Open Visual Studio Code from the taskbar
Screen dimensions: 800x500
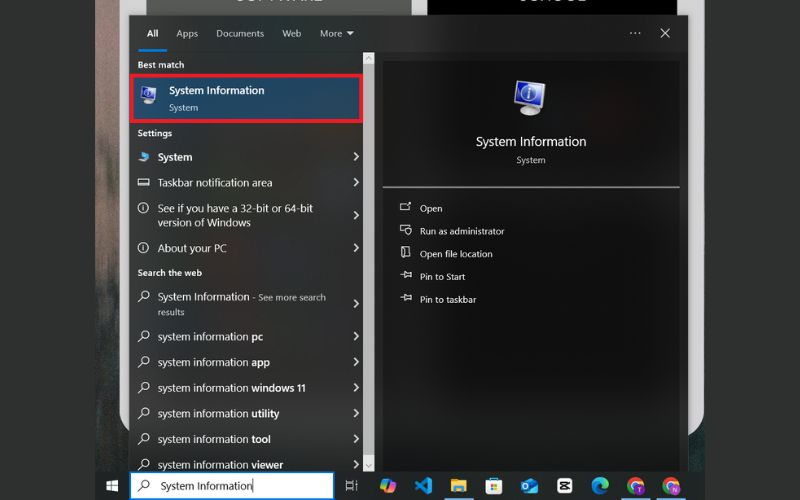tap(423, 486)
